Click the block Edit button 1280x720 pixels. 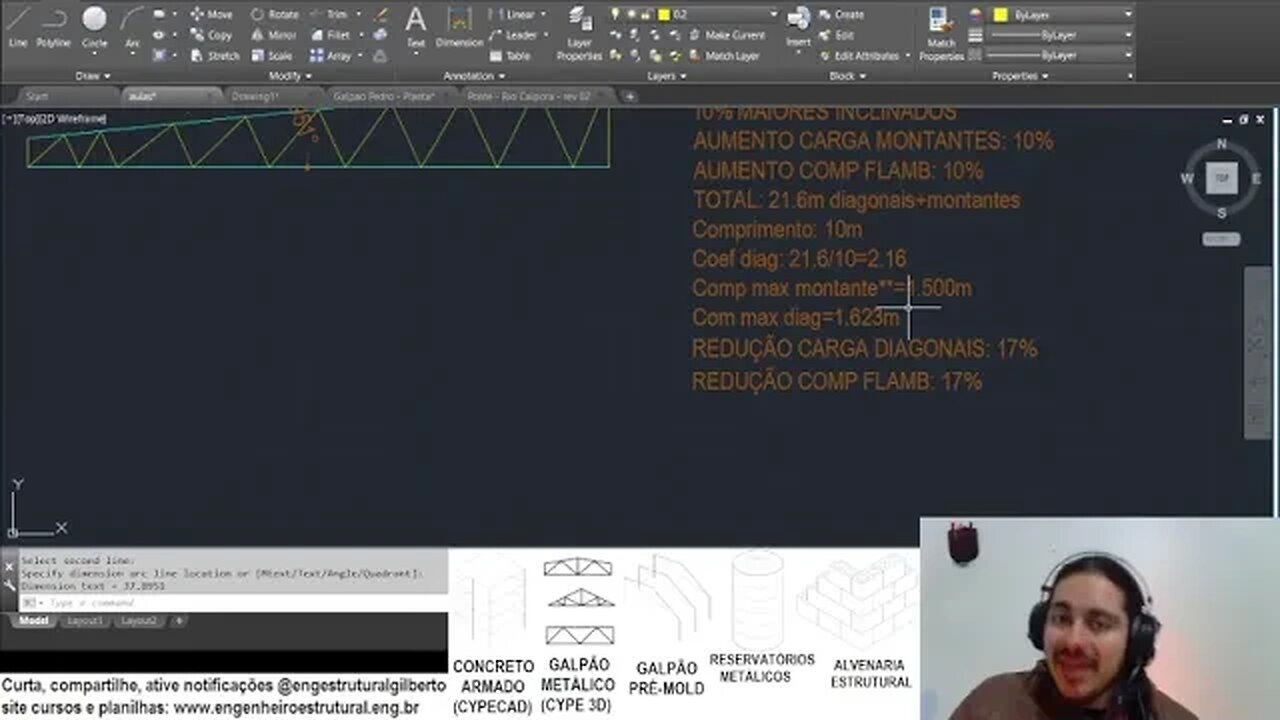836,35
